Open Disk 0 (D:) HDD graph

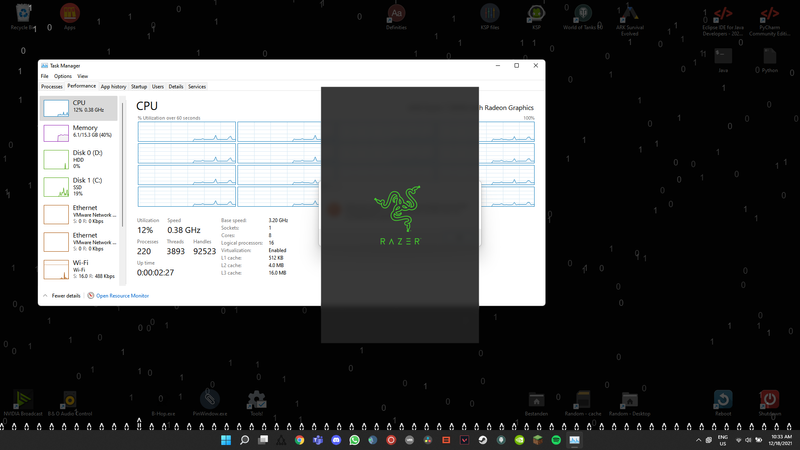coord(79,159)
